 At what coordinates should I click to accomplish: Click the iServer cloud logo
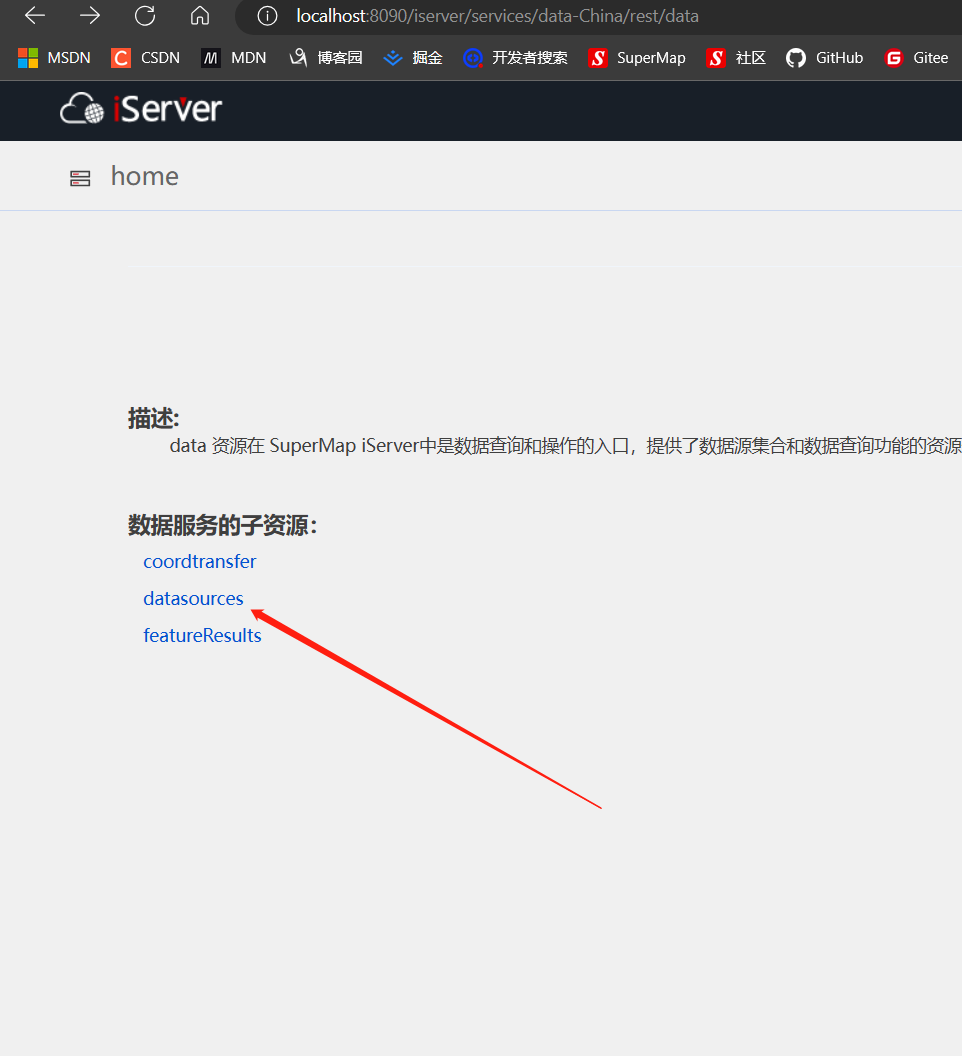click(x=141, y=108)
